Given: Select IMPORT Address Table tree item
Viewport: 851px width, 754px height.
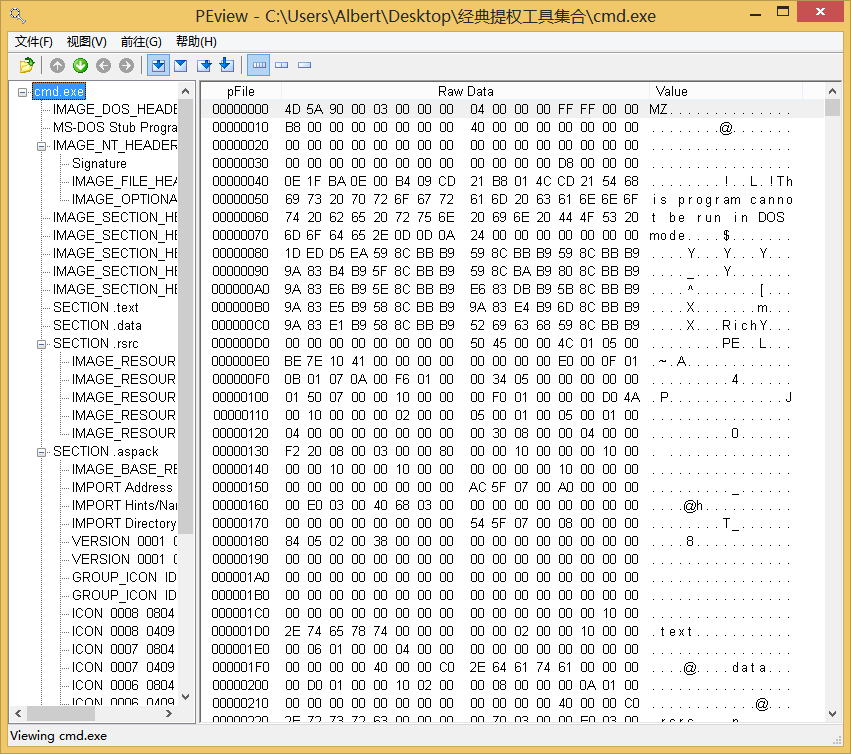Looking at the screenshot, I should point(122,487).
